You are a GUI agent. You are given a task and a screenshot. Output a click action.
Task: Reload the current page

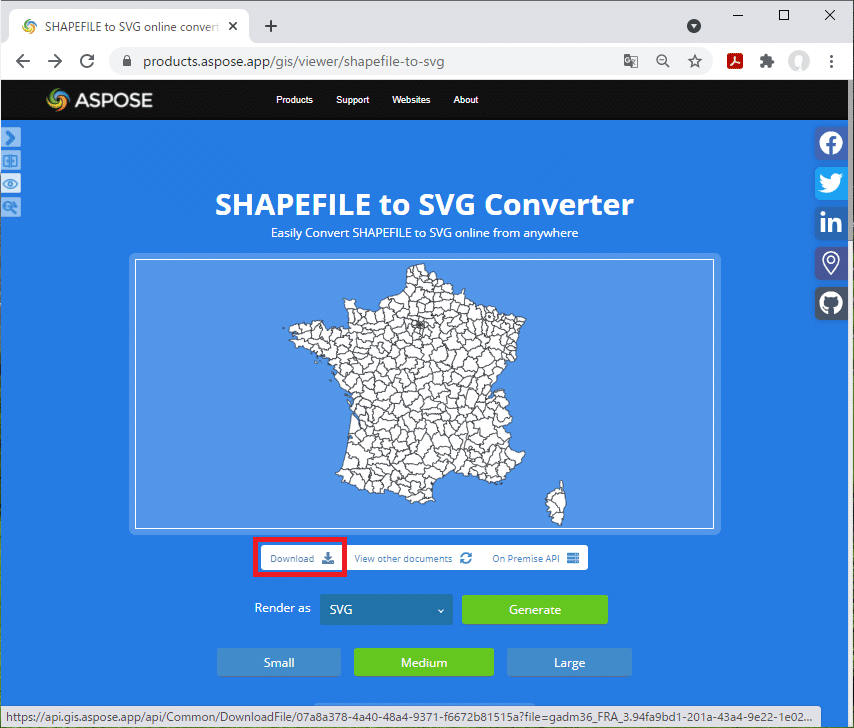(87, 61)
